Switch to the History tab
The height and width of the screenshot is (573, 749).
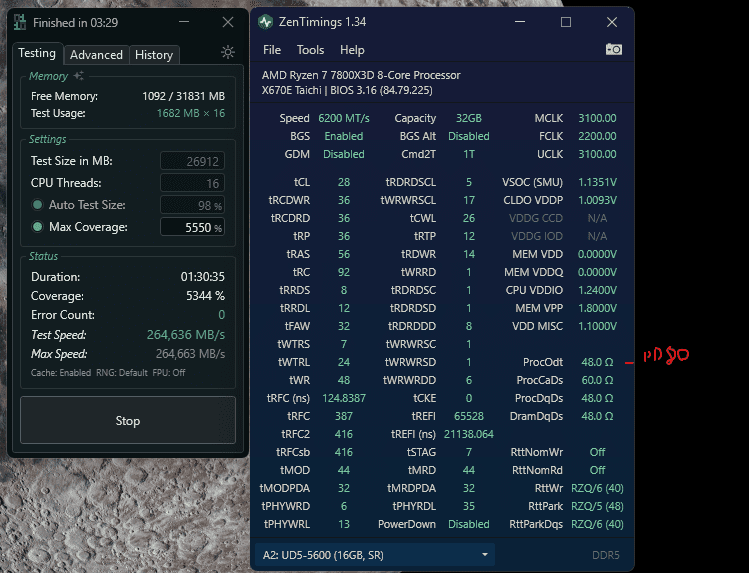[154, 55]
